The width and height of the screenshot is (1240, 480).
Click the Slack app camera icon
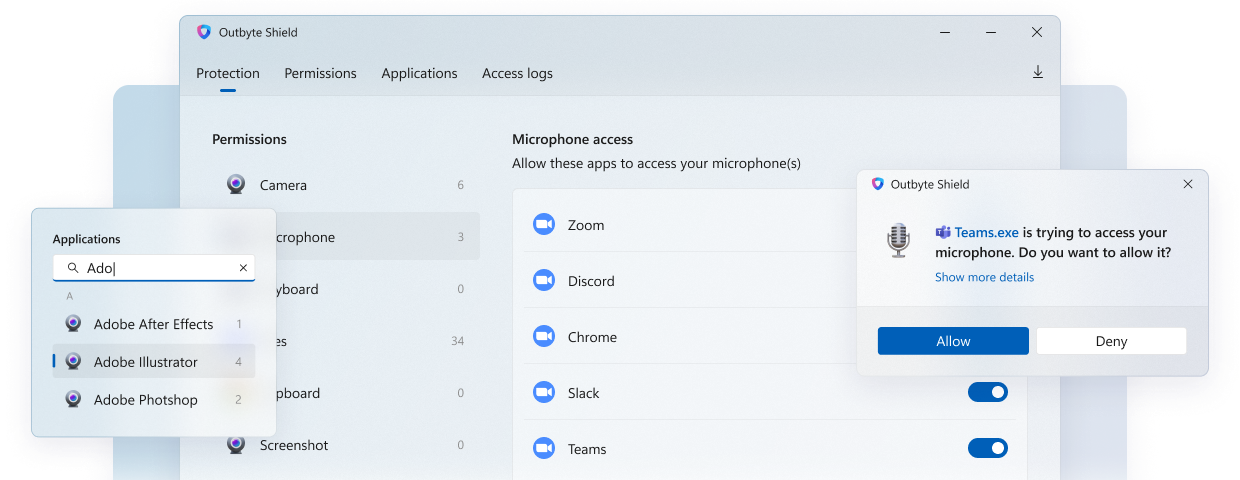click(544, 392)
